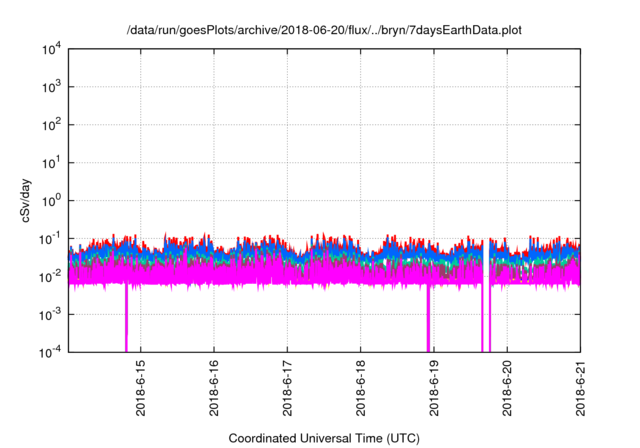Click the white data gap before 2018-6-20
The height and width of the screenshot is (448, 640).
coord(486,296)
